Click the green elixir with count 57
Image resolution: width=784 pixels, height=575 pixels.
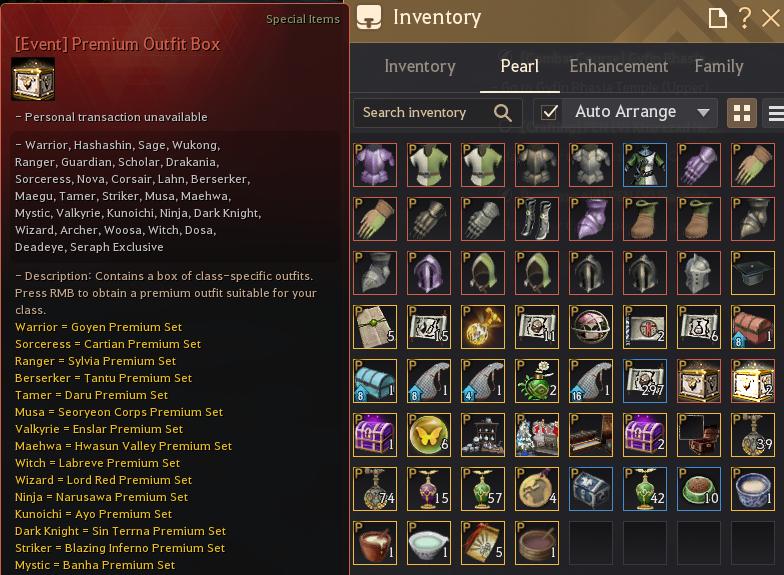[483, 489]
